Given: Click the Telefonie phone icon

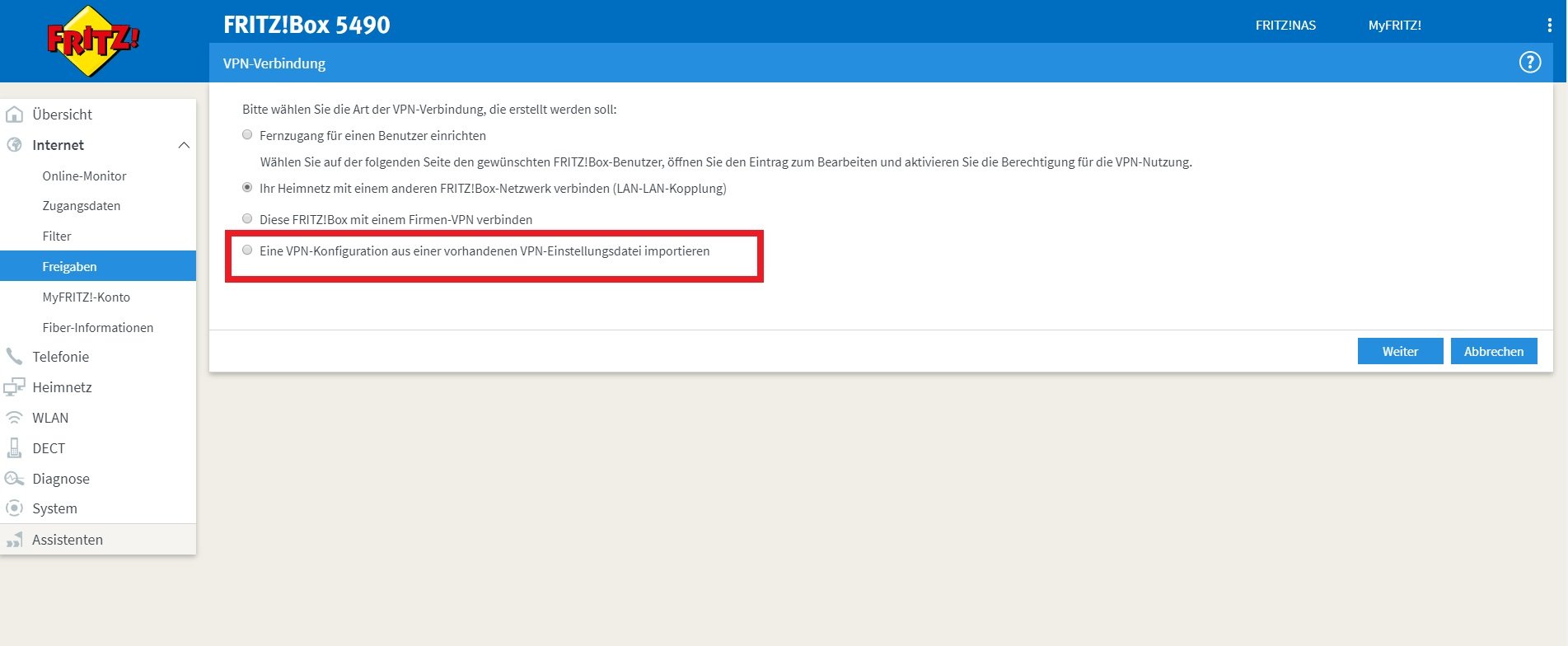Looking at the screenshot, I should (14, 357).
